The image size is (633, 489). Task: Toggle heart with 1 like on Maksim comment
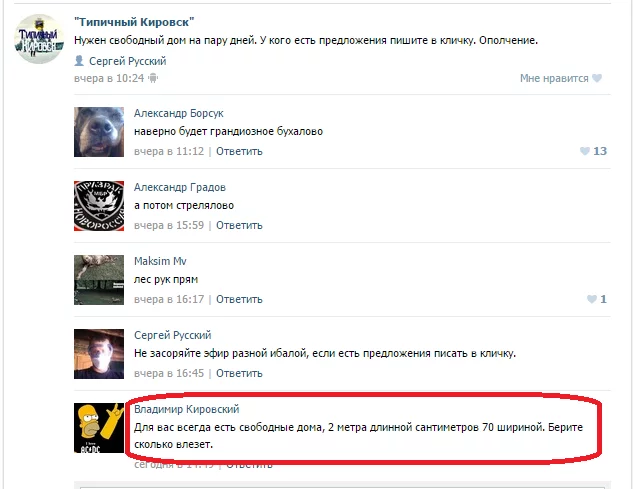pyautogui.click(x=597, y=299)
